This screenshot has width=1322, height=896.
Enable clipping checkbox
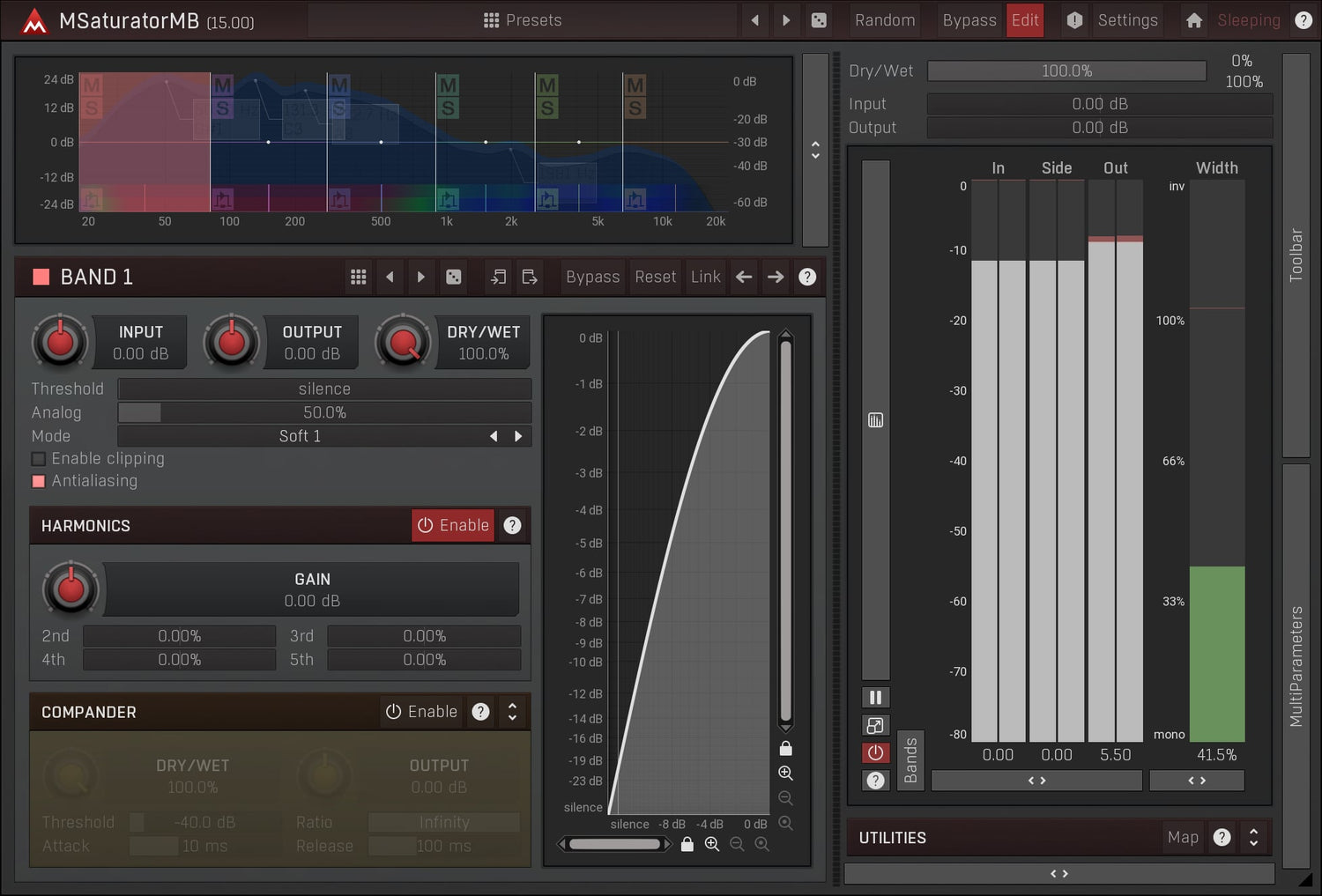[39, 459]
